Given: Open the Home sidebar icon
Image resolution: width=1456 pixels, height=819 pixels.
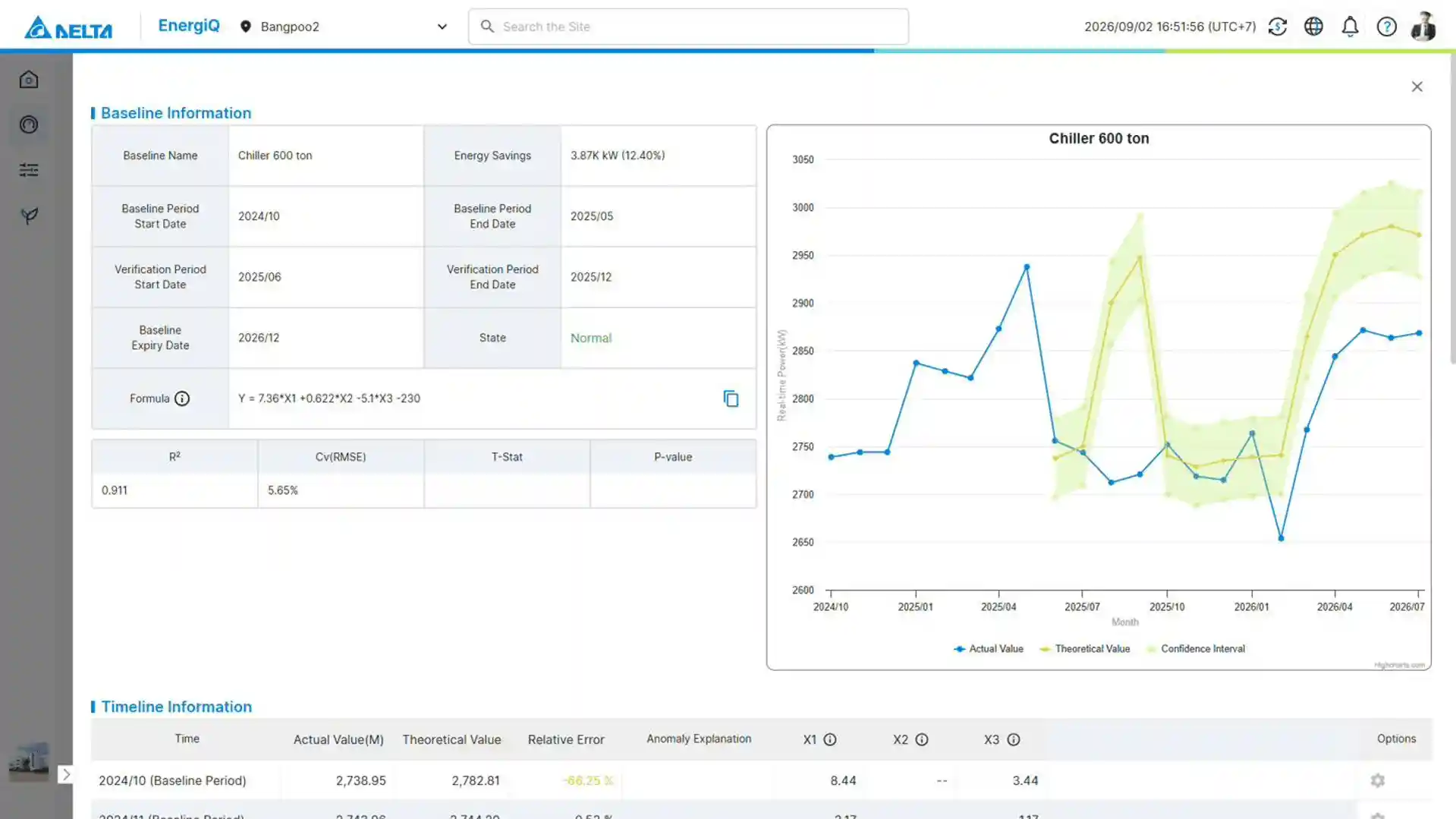Looking at the screenshot, I should pos(29,80).
